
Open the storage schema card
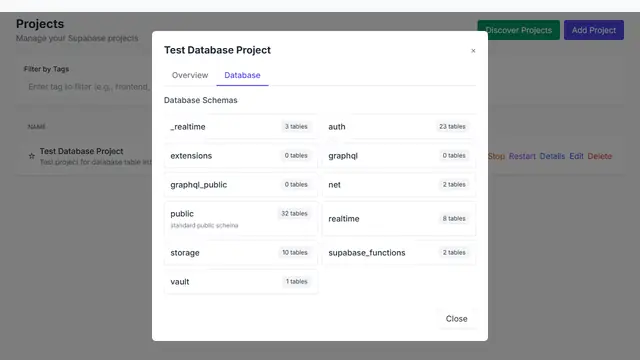[241, 253]
